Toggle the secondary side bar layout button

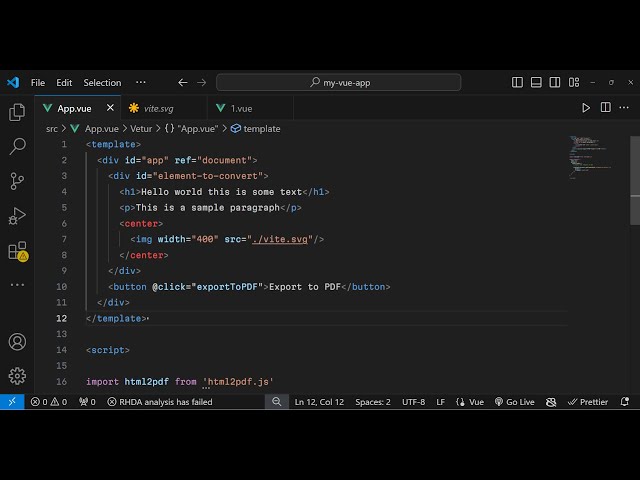pos(556,82)
